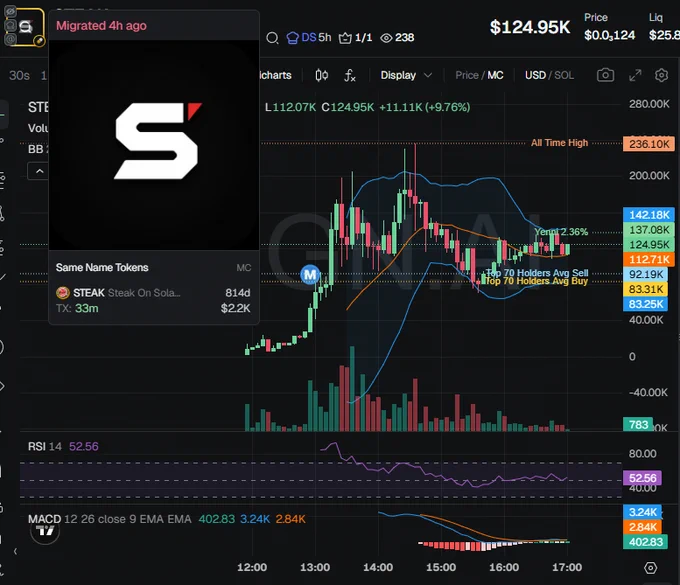Click the 236.10K orange price tag
The image size is (680, 585).
tap(649, 144)
